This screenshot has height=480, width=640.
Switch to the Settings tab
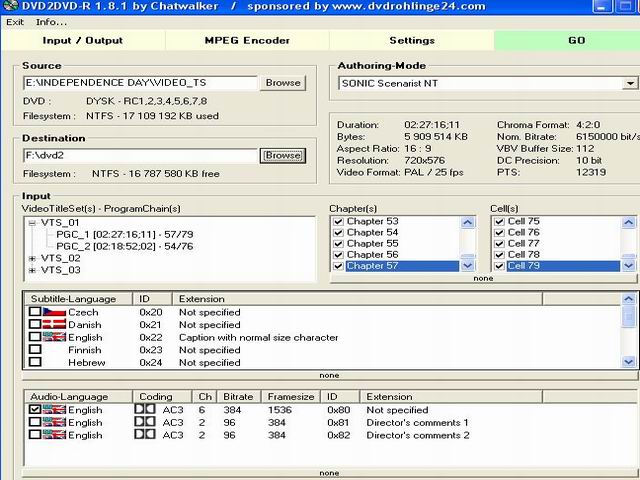(x=412, y=40)
